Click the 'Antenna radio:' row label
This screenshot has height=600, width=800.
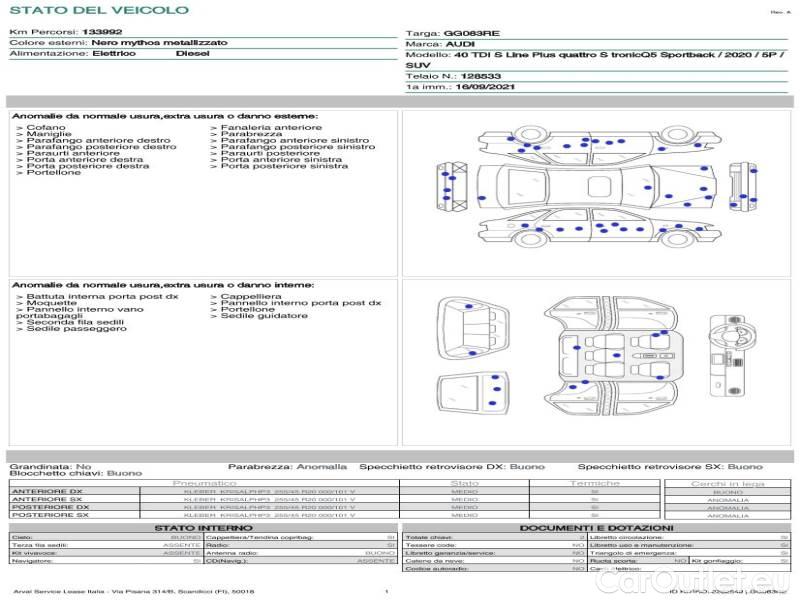tap(232, 553)
